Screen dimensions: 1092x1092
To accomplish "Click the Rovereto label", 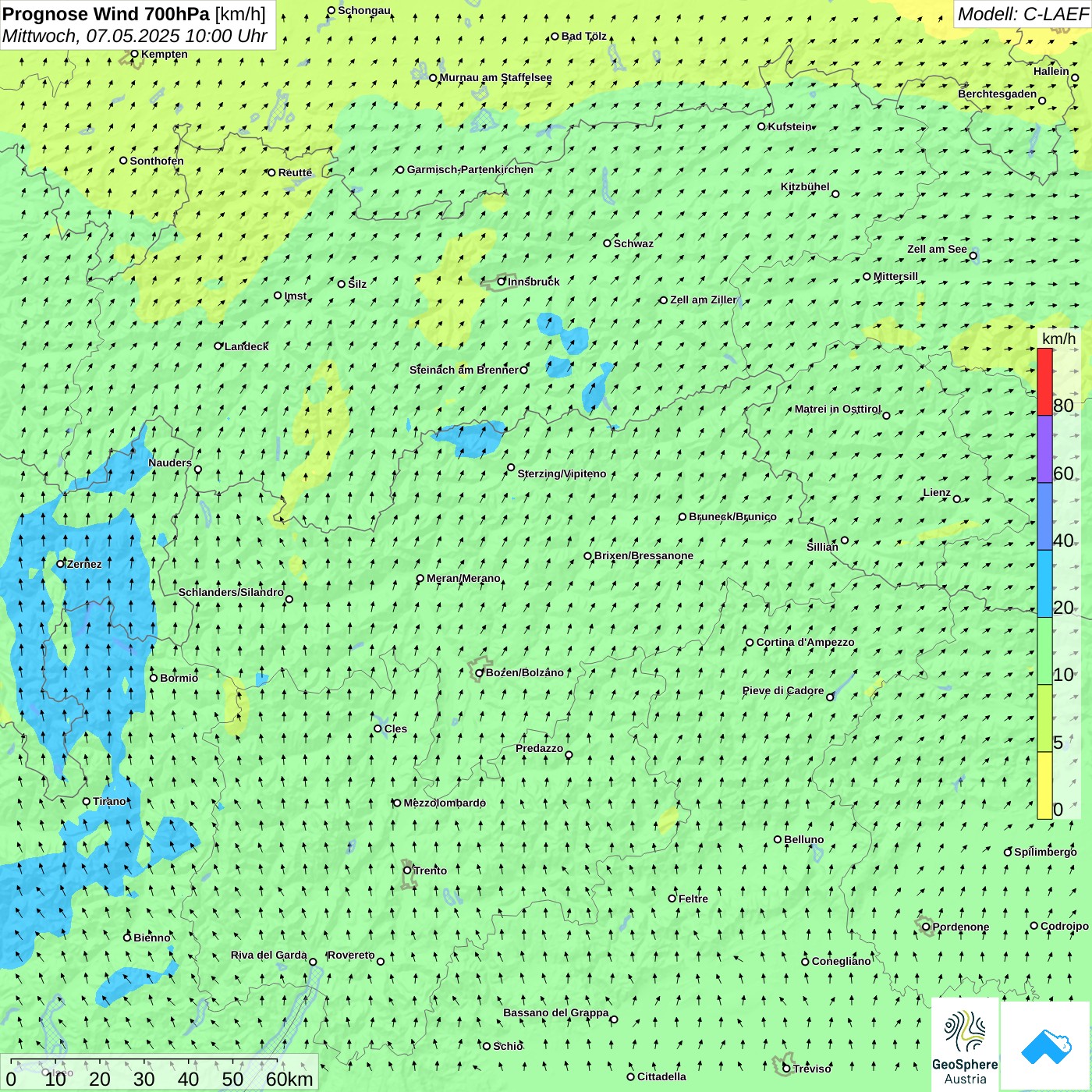I will point(351,955).
